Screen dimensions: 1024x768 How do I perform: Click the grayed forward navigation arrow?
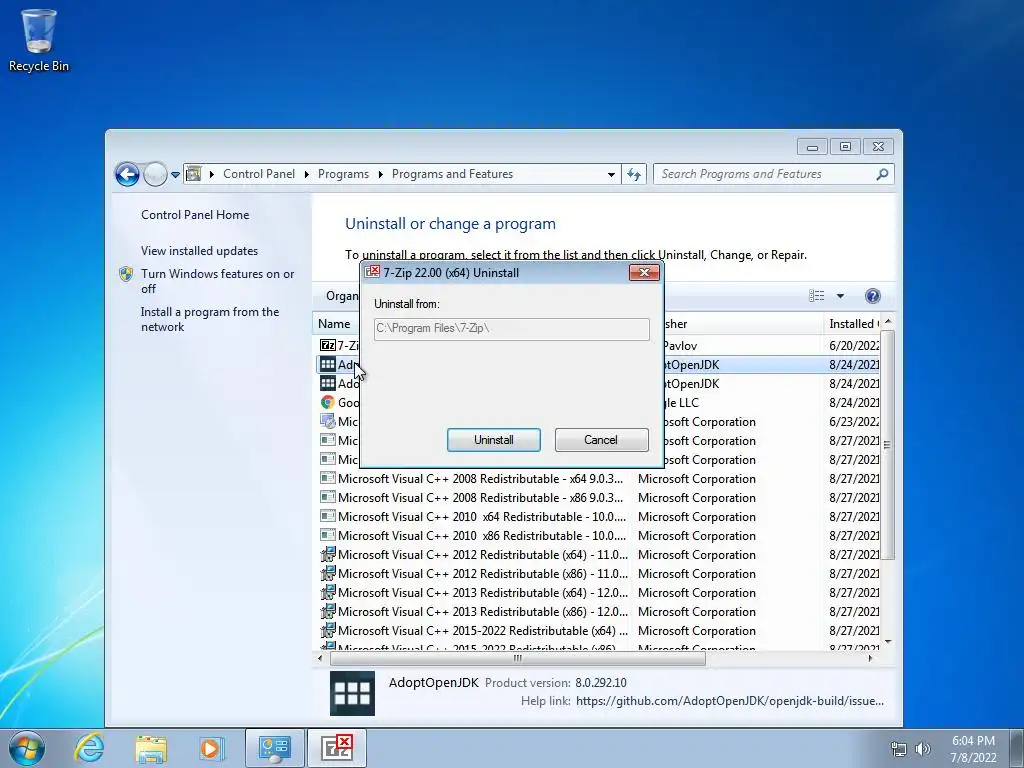155,174
